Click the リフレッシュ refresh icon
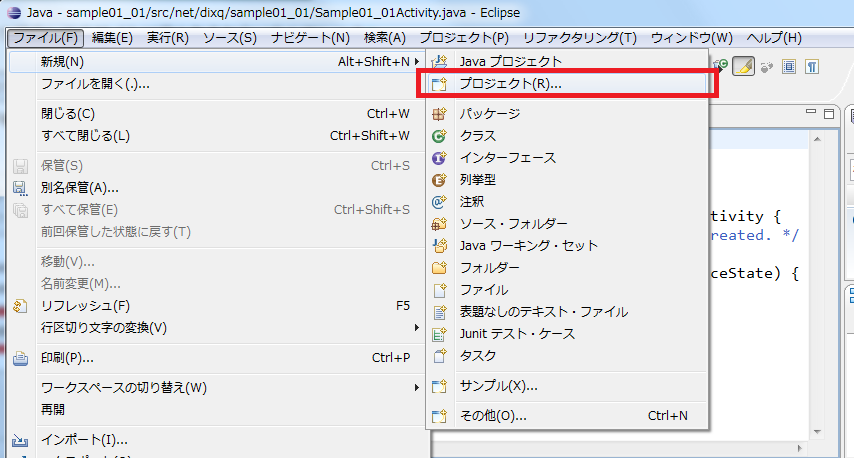Screen dimensions: 854x458 pos(20,306)
